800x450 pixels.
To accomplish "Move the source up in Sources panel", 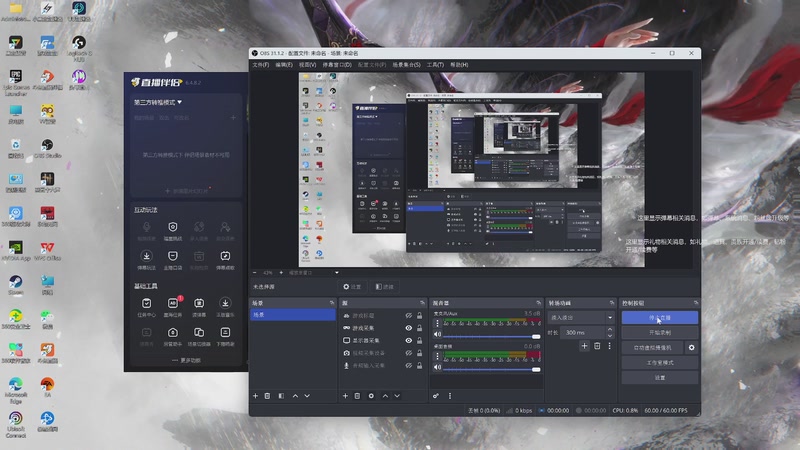I will (x=385, y=396).
